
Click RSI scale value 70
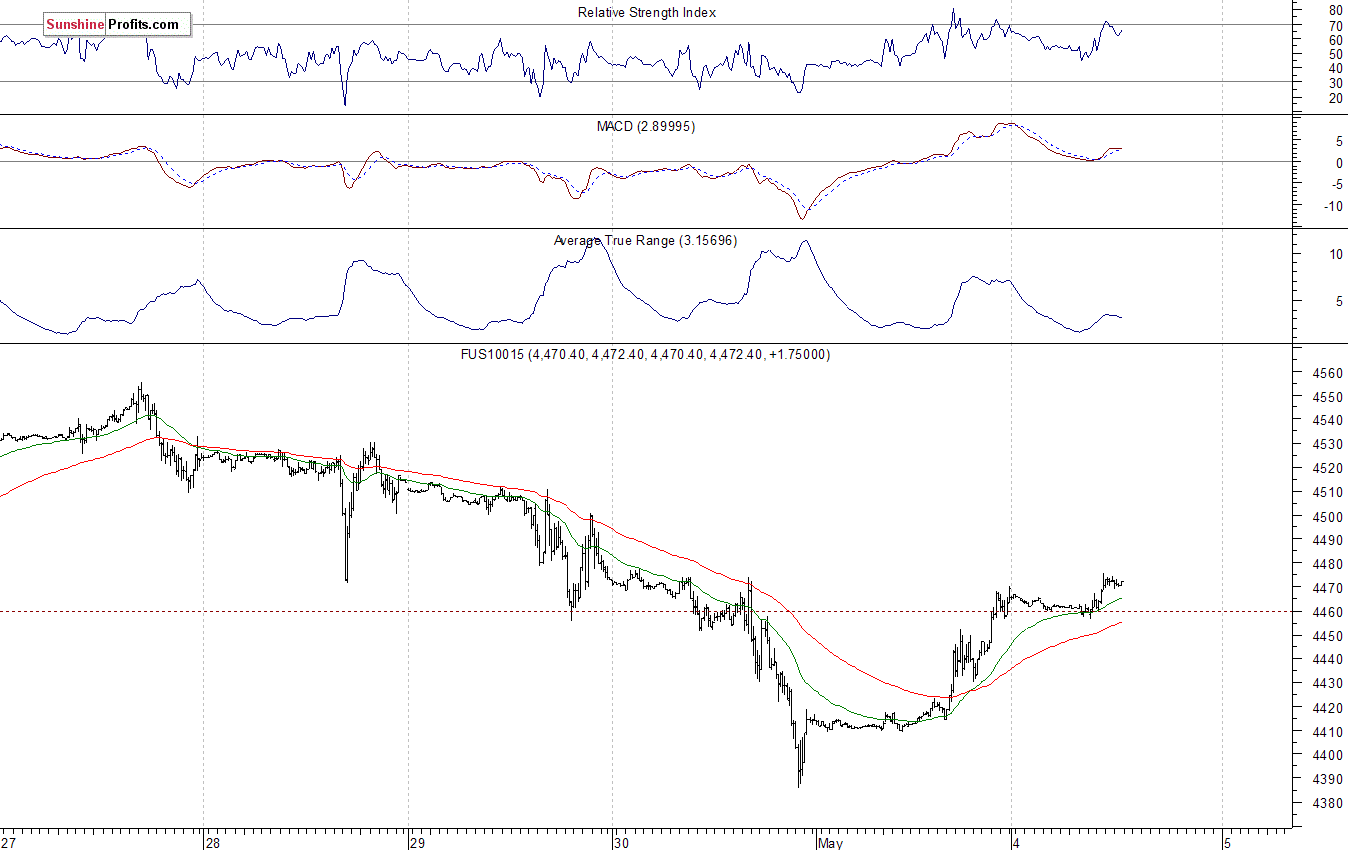tap(1335, 26)
